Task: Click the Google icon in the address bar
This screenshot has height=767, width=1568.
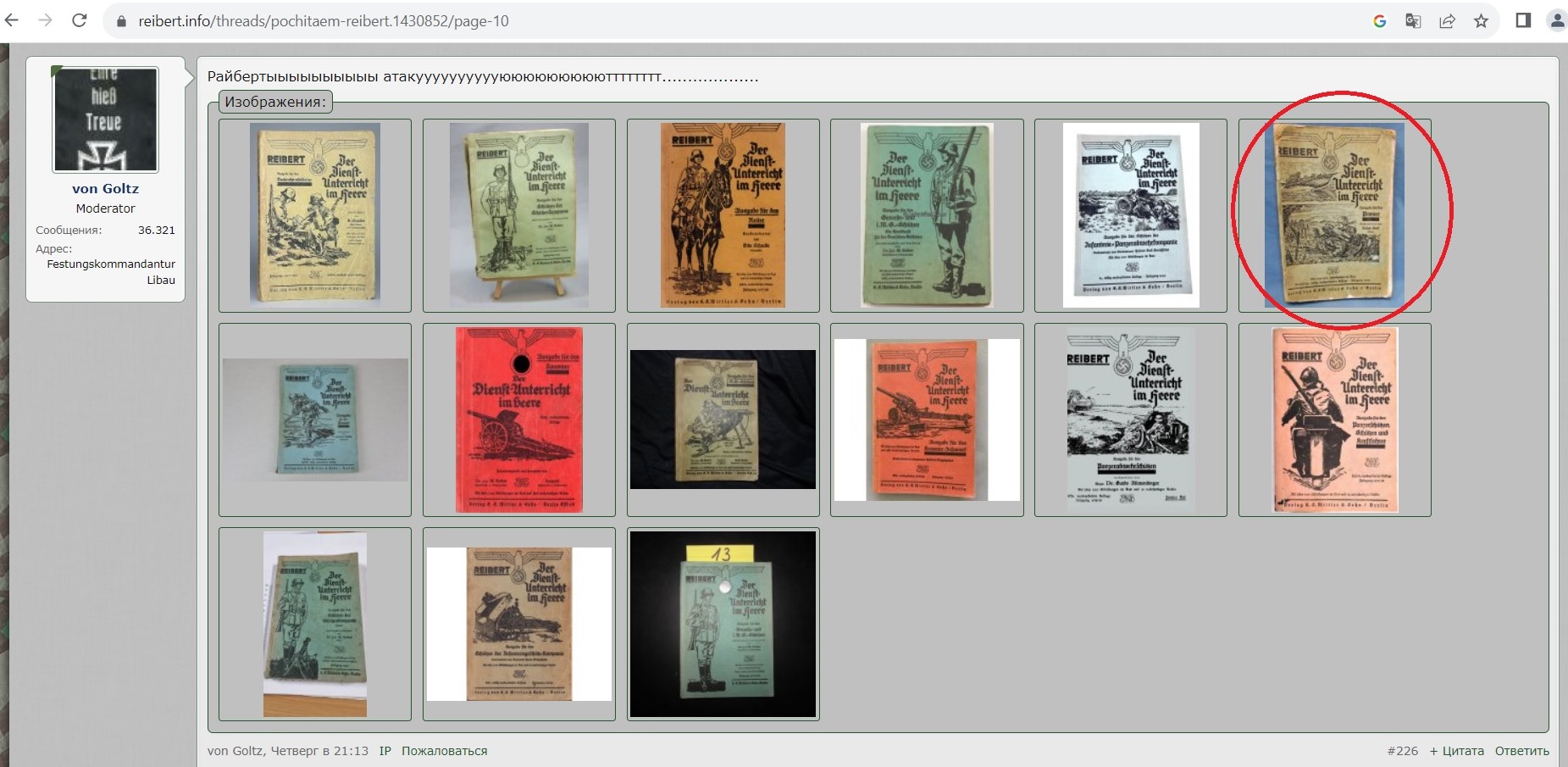Action: (1379, 21)
